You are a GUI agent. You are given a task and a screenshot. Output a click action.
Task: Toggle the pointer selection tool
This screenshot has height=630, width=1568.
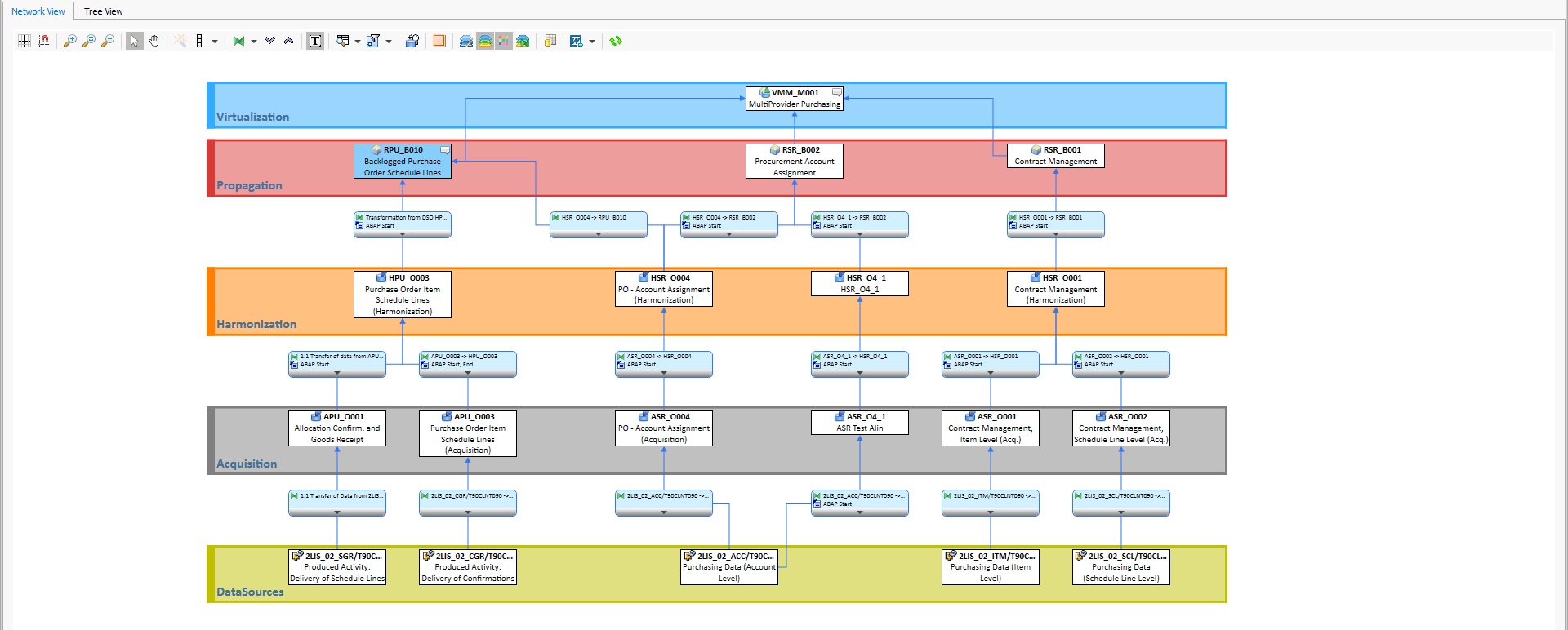(x=135, y=41)
